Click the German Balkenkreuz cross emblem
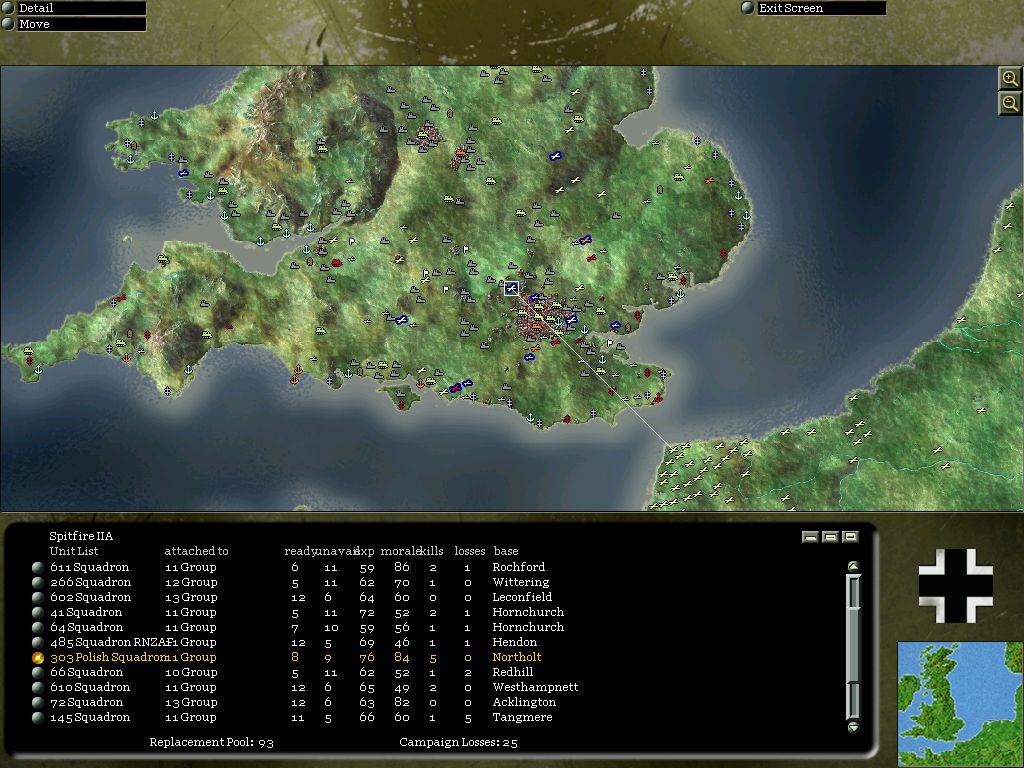This screenshot has height=768, width=1024. click(955, 586)
